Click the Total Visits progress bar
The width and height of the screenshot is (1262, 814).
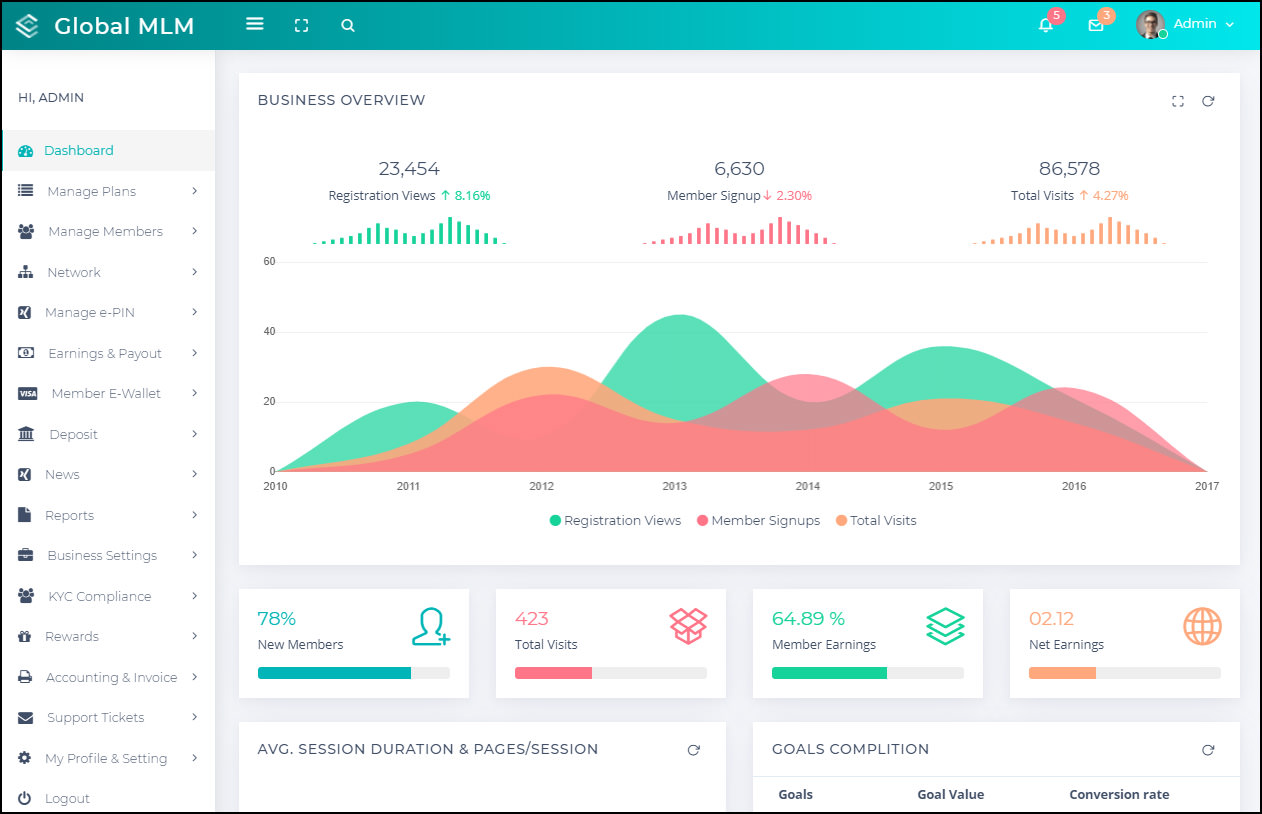point(611,673)
